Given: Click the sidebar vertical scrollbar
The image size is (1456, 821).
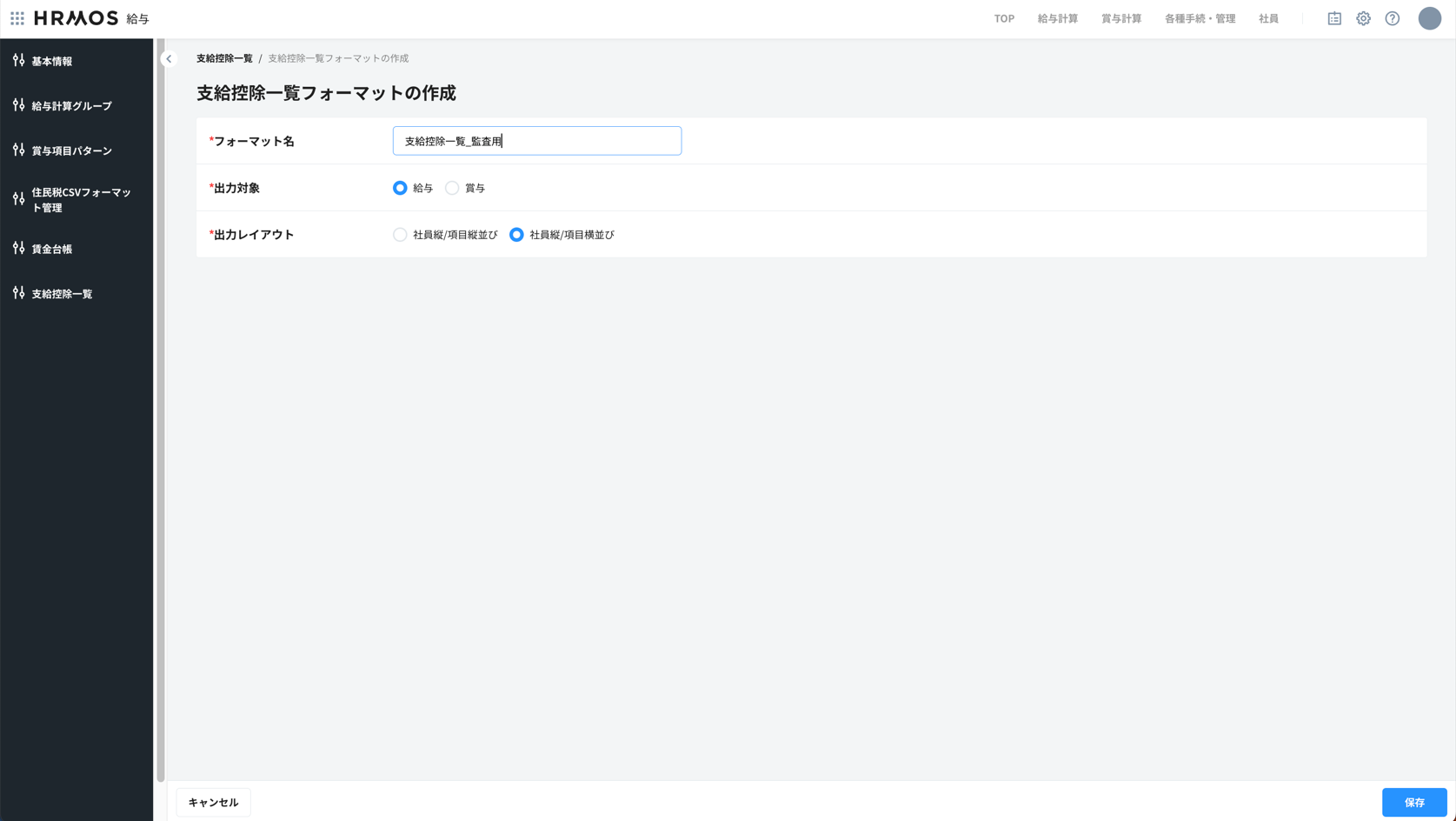Looking at the screenshot, I should tap(161, 409).
